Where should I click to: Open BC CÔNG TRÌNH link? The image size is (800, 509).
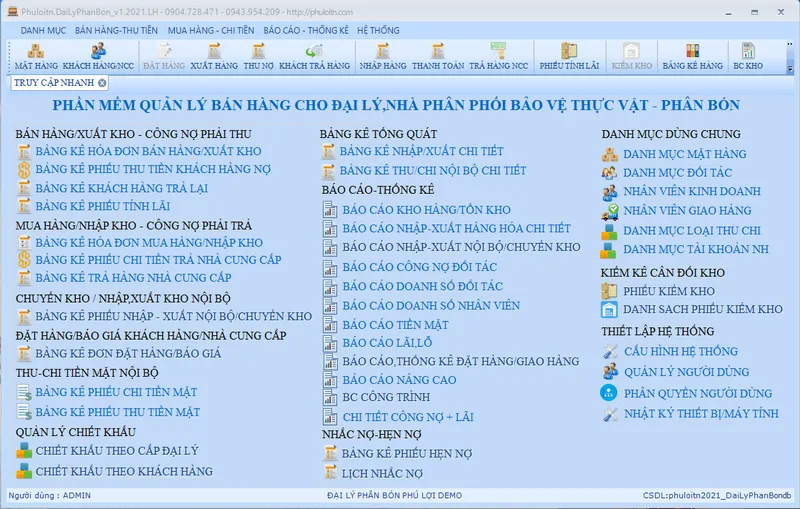(386, 397)
